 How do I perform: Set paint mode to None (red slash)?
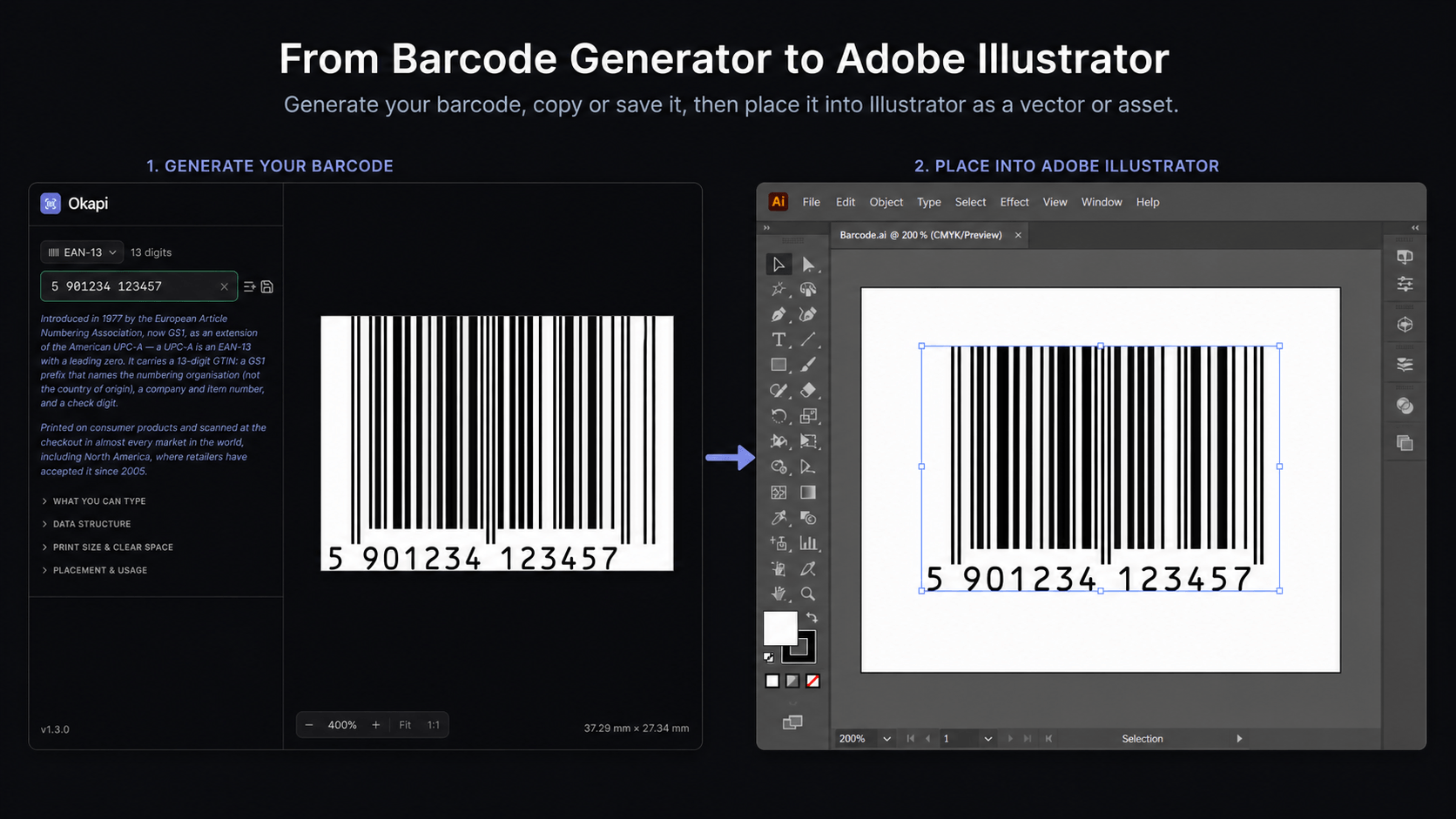tap(812, 681)
